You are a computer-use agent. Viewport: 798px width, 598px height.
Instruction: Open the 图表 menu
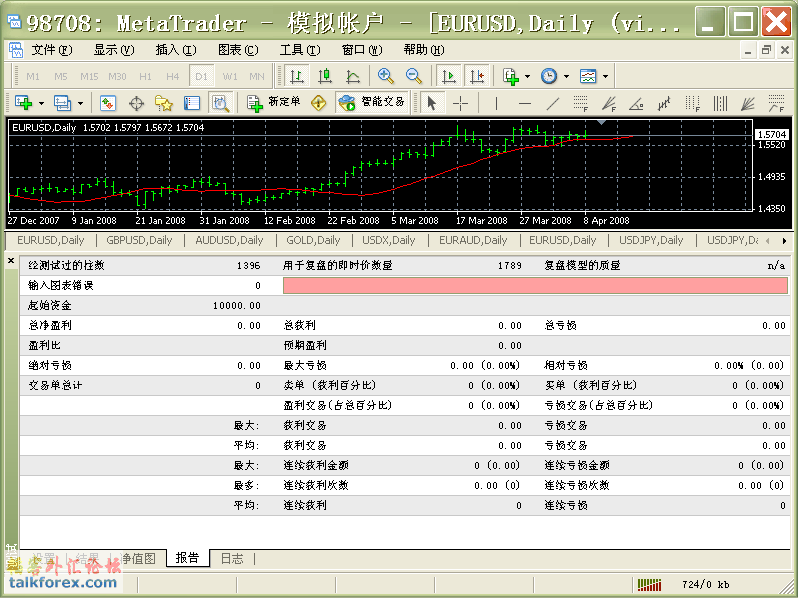pos(238,50)
